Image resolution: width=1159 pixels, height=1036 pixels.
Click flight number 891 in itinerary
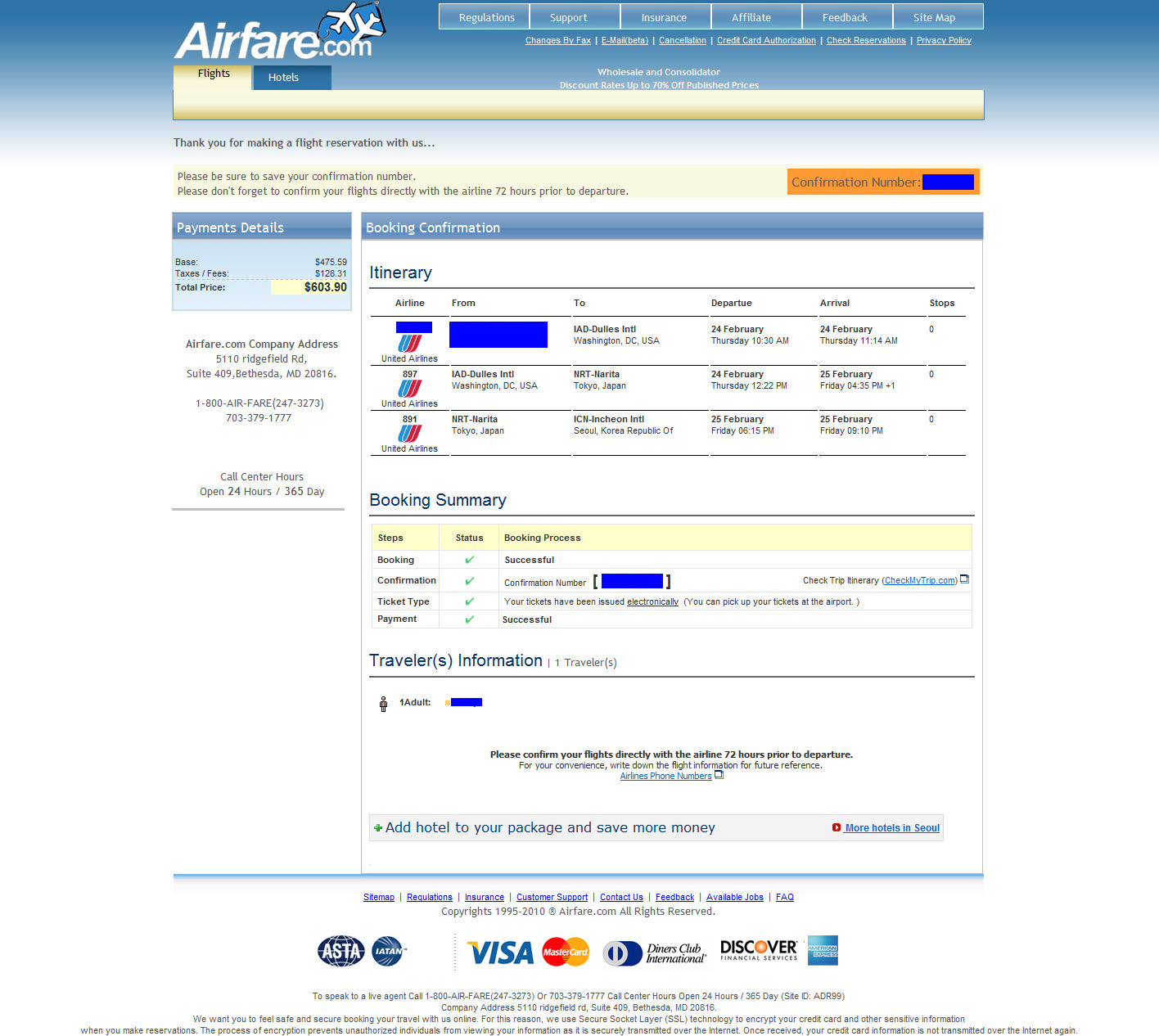410,419
